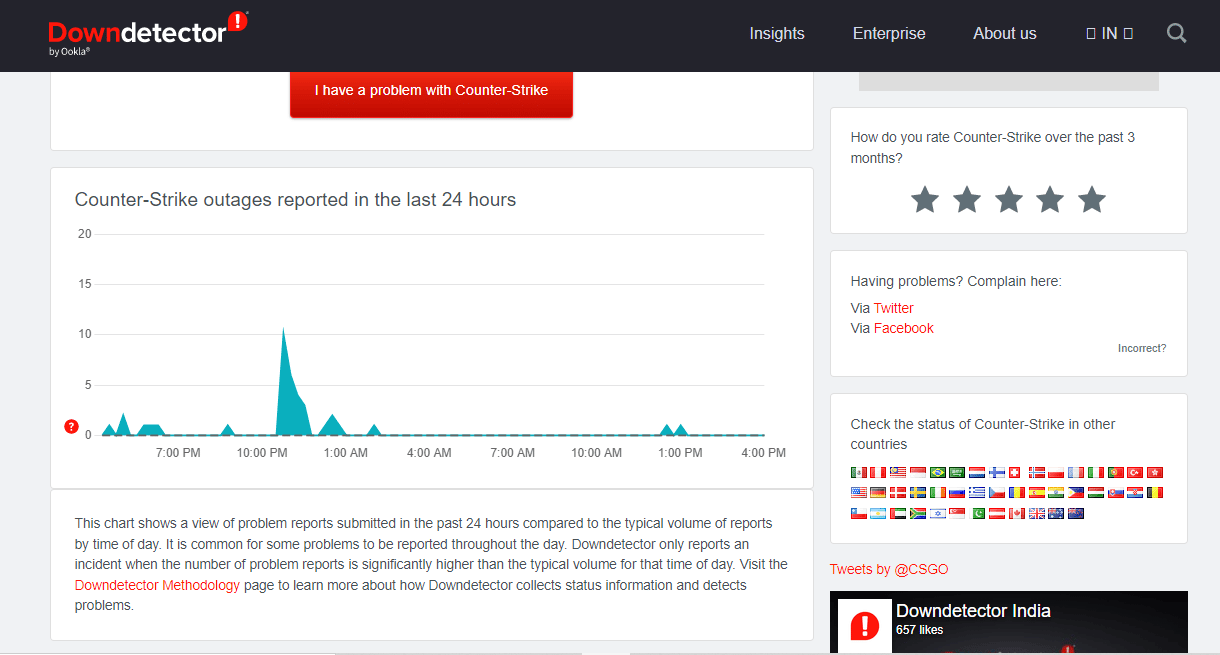Complain via the Twitter link

[893, 308]
